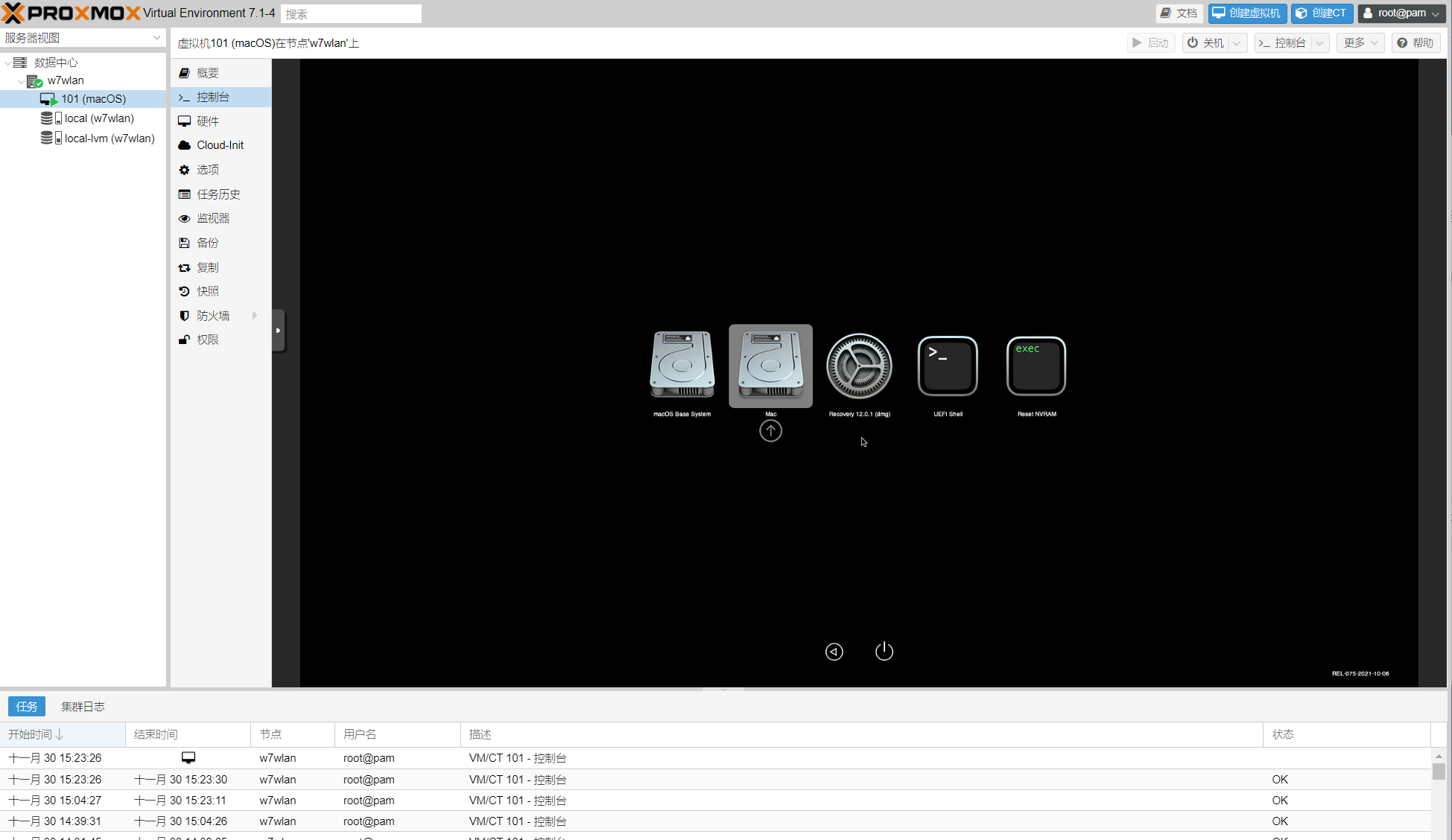This screenshot has height=840, width=1452.
Task: Open the root@pam user menu
Action: [1401, 13]
